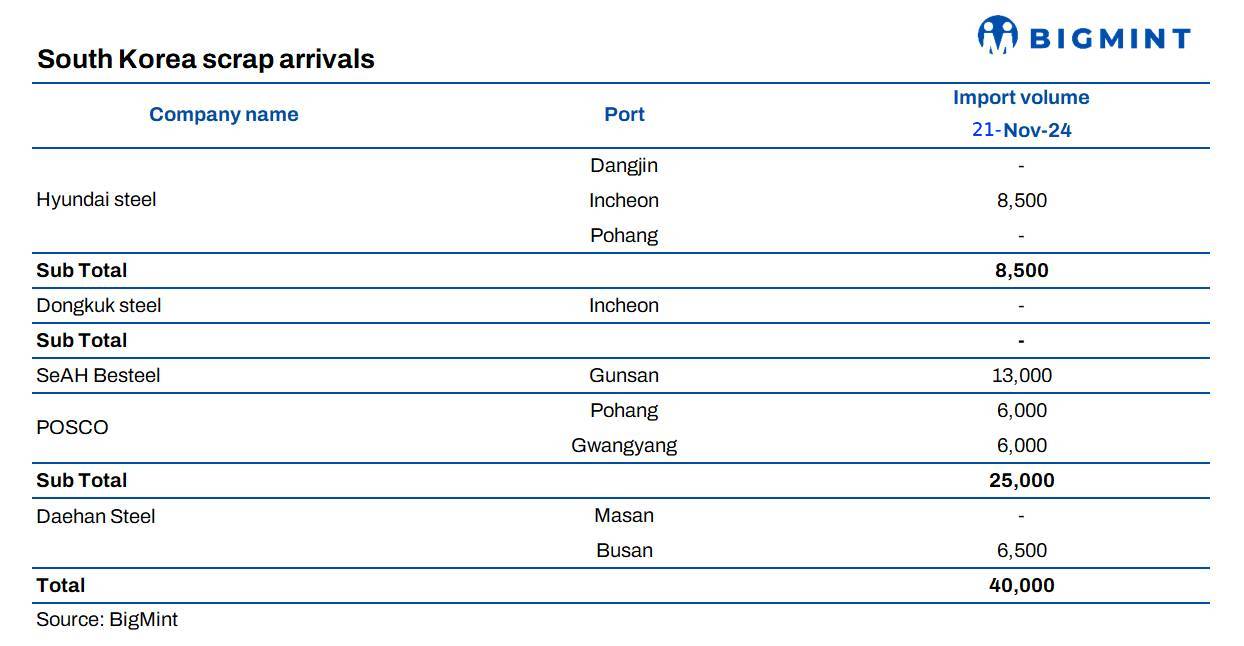
Task: Click the Gwangyang port cell
Action: click(624, 446)
